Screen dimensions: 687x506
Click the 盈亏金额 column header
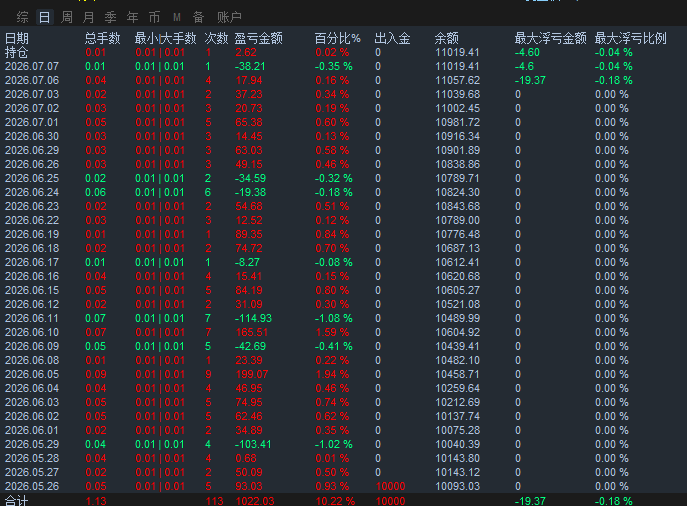(x=259, y=38)
